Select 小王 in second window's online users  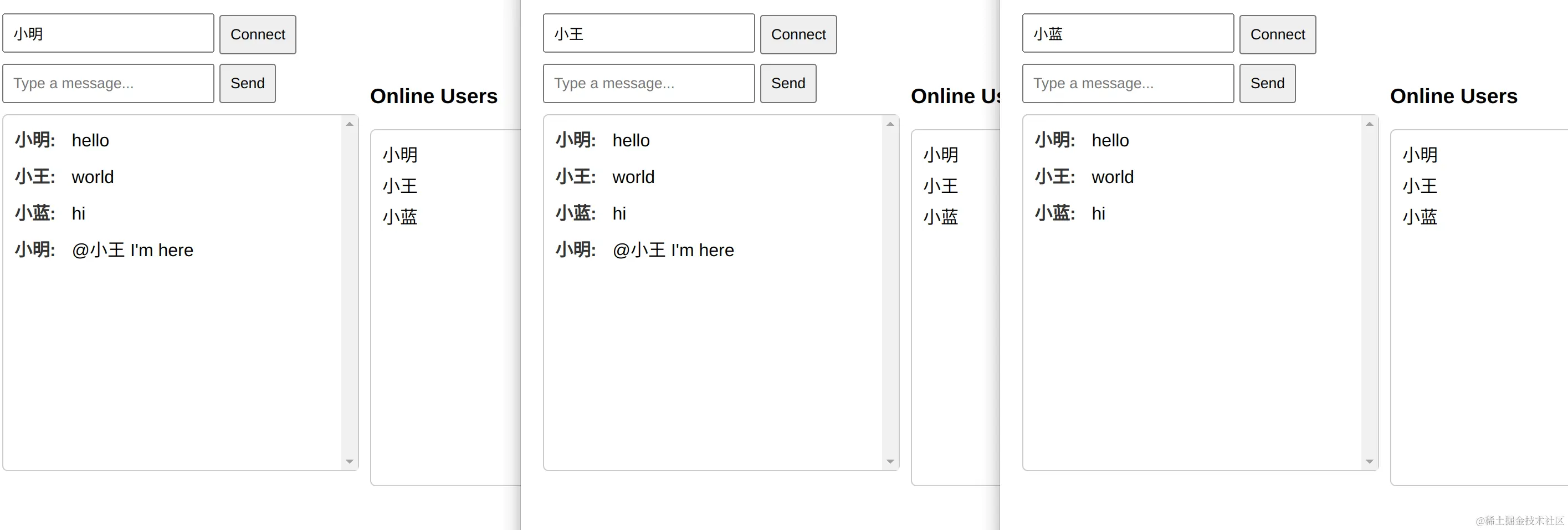(x=940, y=186)
